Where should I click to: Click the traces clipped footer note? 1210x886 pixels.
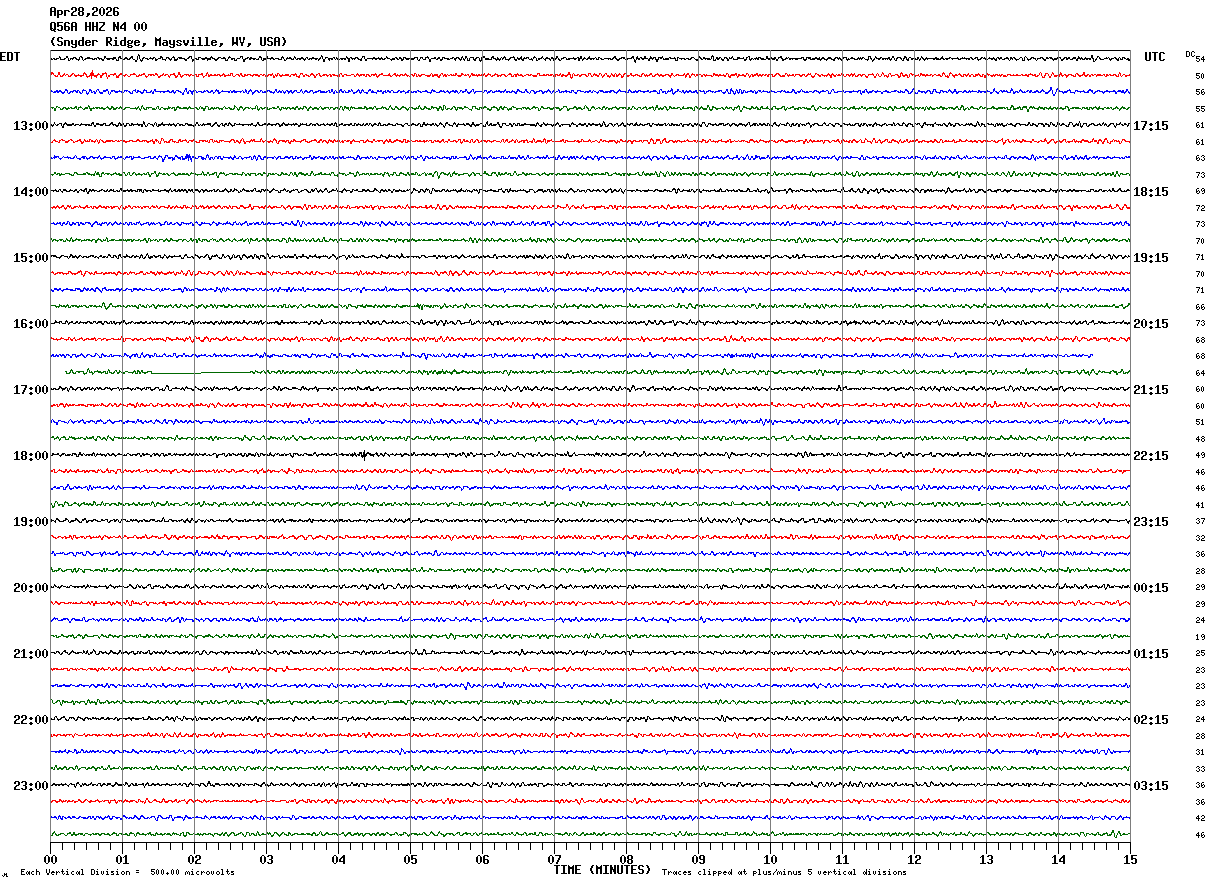coord(784,872)
